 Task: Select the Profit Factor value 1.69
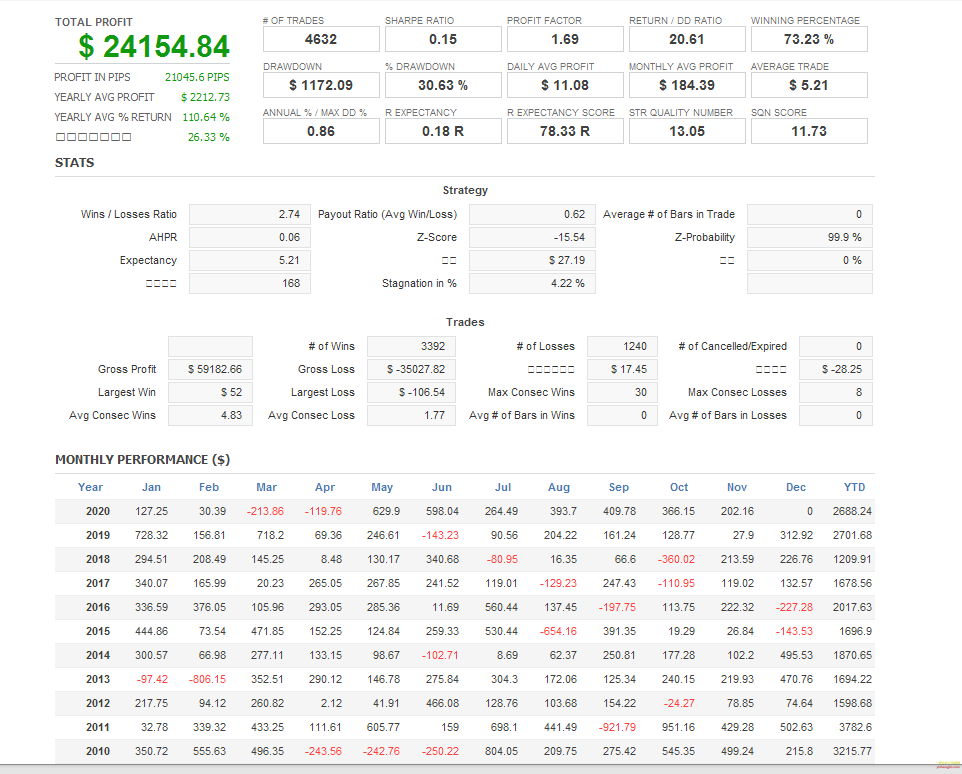click(565, 39)
